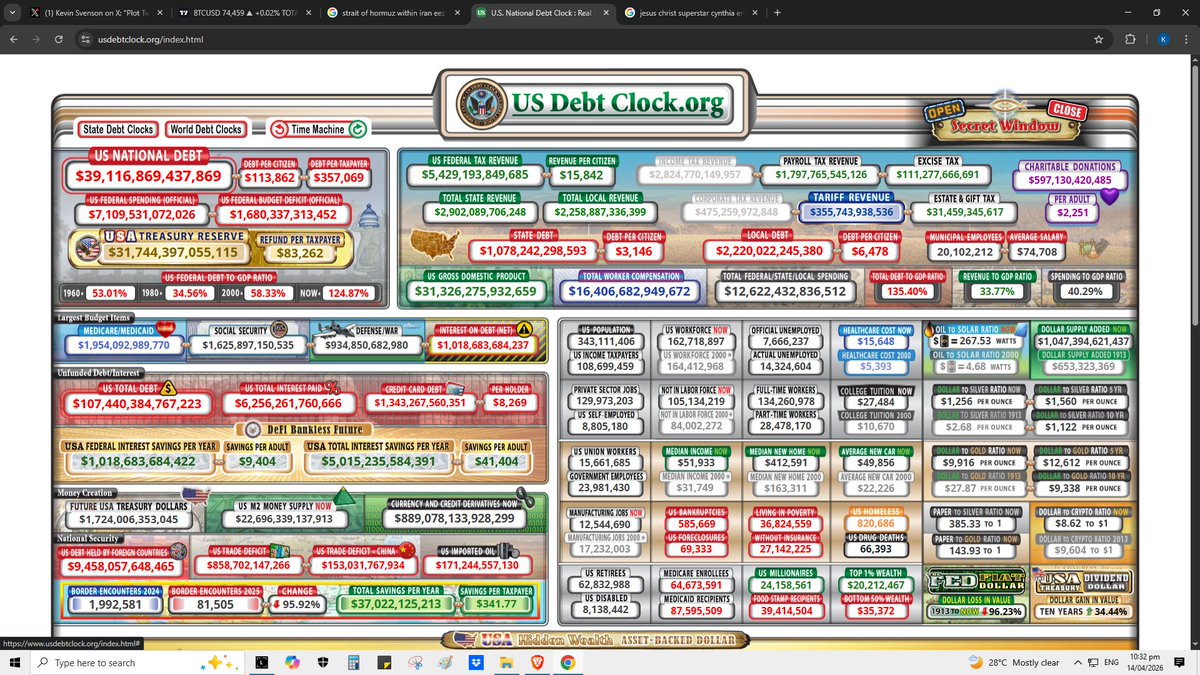
Task: Switch to the BTCUSD TradingView tab
Action: coord(246,12)
